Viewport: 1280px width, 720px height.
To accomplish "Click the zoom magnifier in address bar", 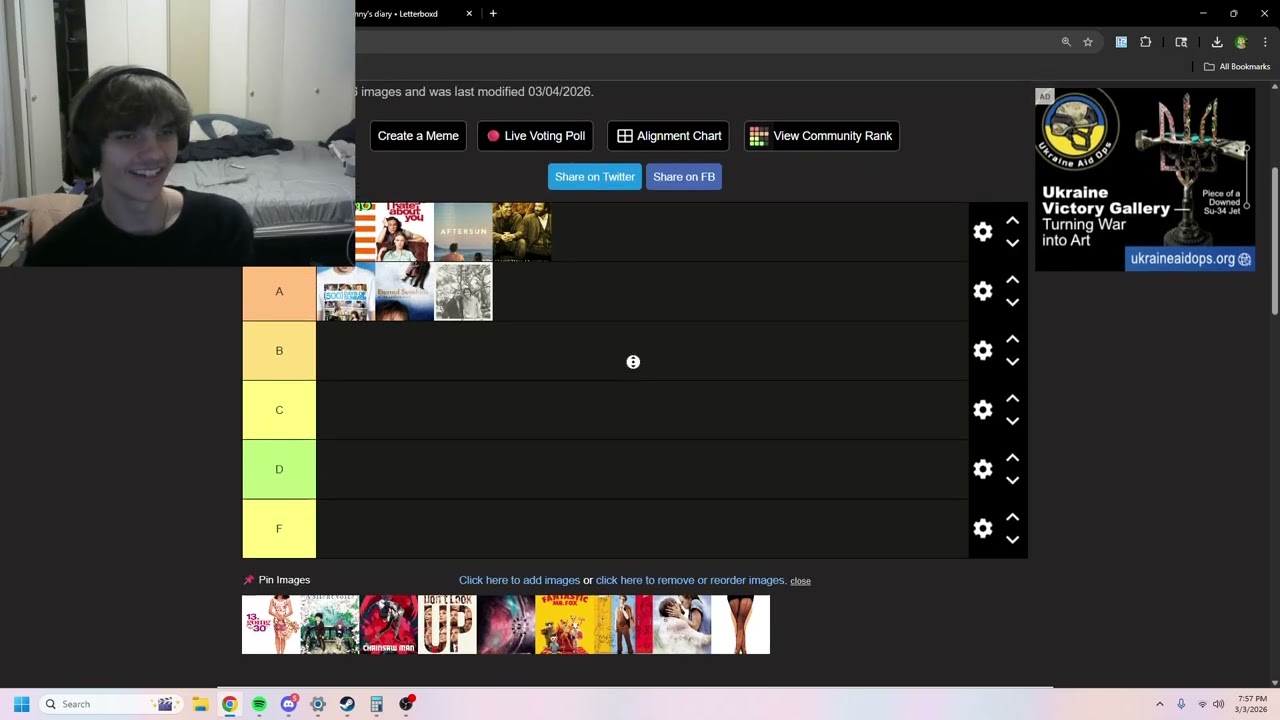I will (1066, 42).
